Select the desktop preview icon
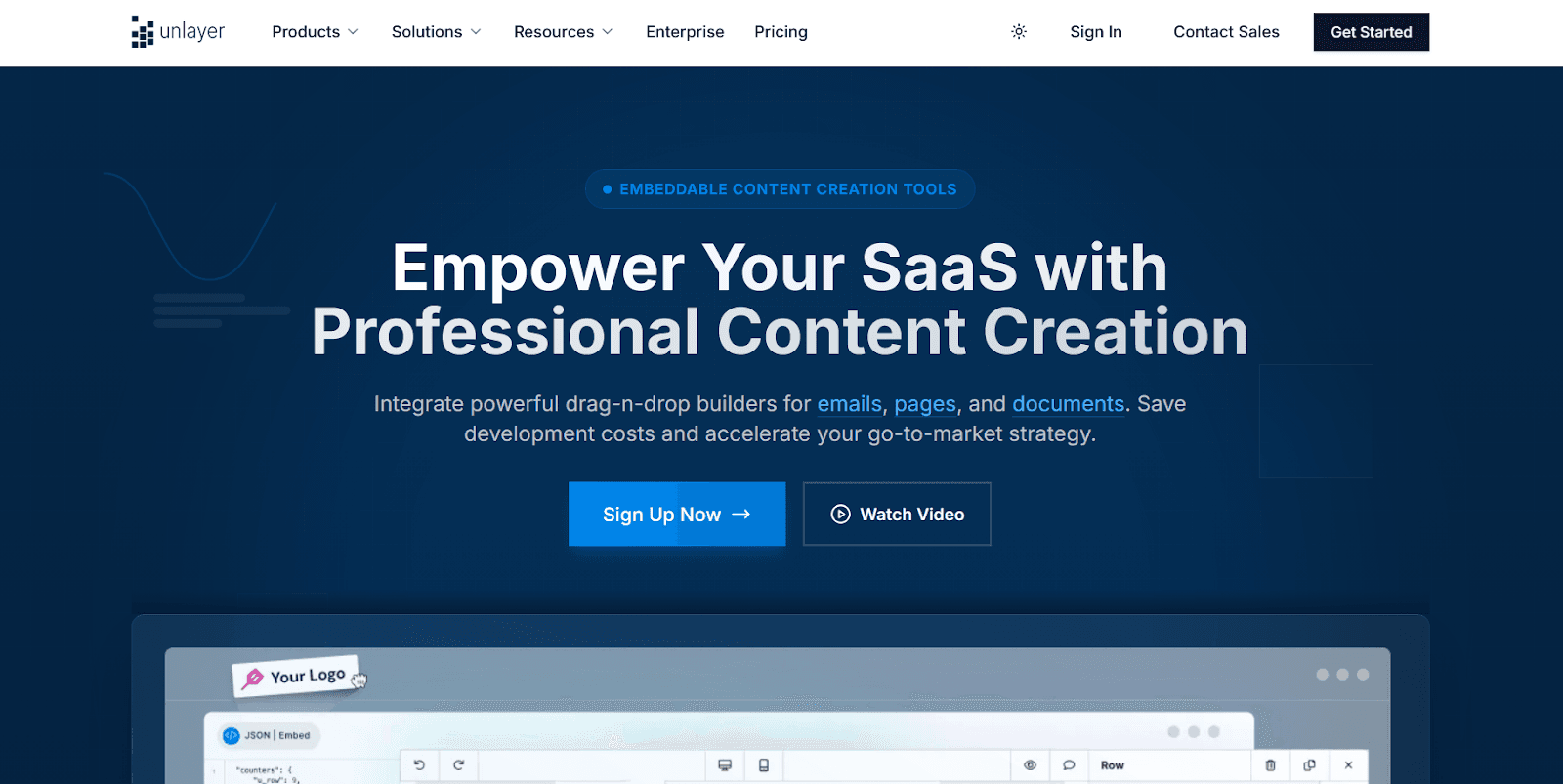This screenshot has width=1563, height=784. coord(725,765)
